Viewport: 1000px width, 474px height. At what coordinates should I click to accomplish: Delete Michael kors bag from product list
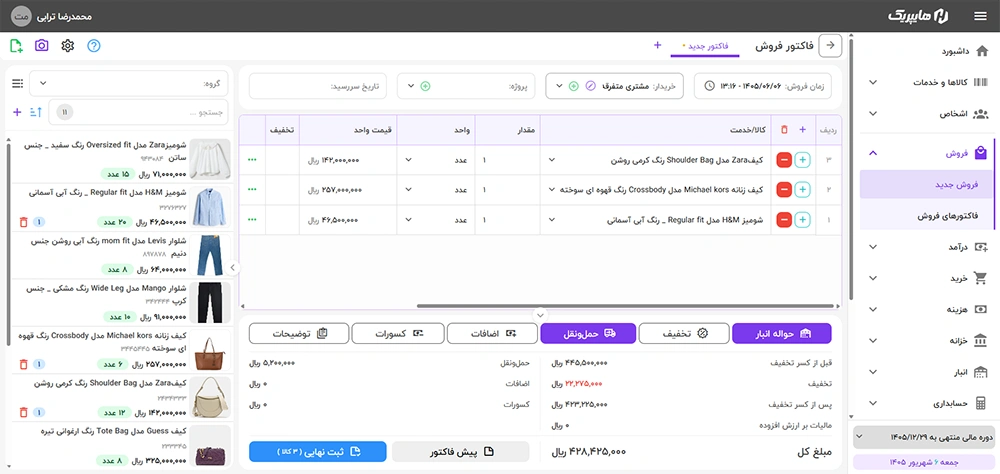(x=24, y=364)
